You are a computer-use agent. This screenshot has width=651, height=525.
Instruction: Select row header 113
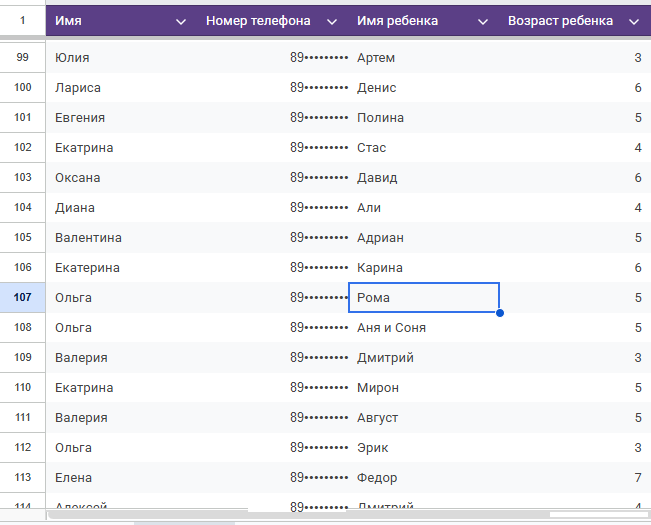[x=22, y=477]
